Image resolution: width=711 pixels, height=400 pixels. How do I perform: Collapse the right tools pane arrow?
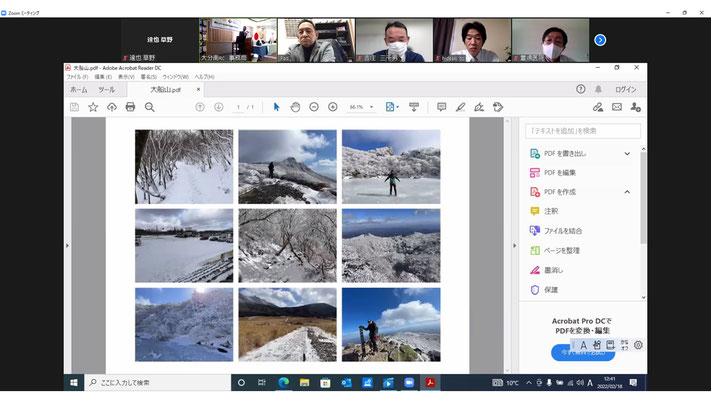(x=514, y=245)
